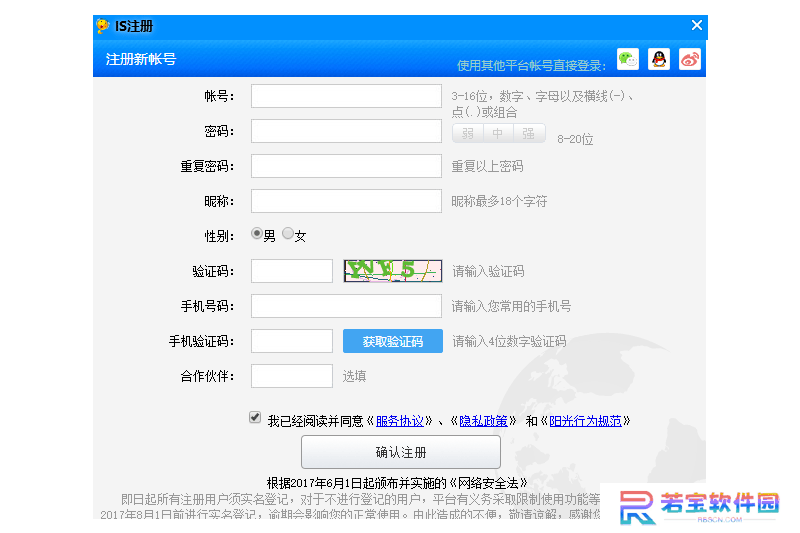Image resolution: width=800 pixels, height=533 pixels.
Task: Click the 手机验证码 input box
Action: 292,341
